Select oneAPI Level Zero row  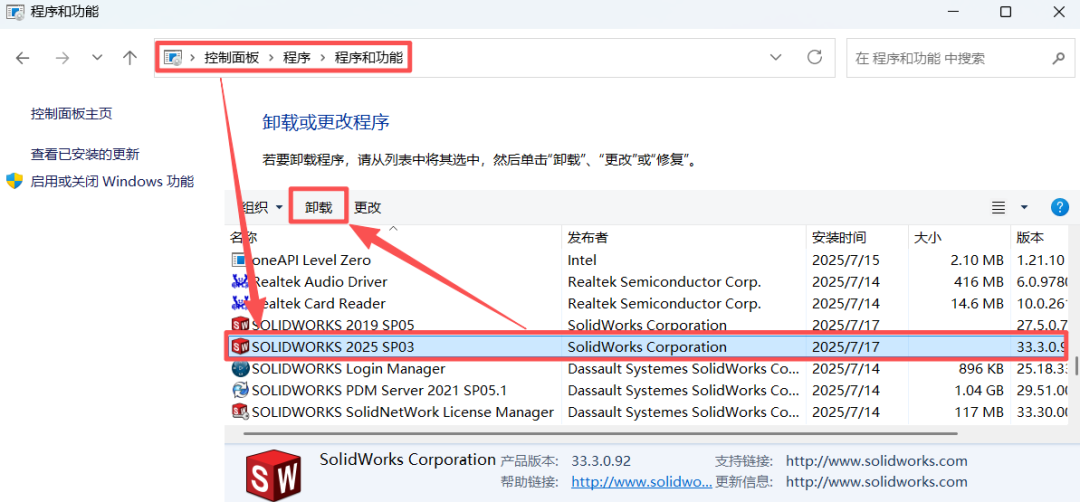tap(647, 260)
